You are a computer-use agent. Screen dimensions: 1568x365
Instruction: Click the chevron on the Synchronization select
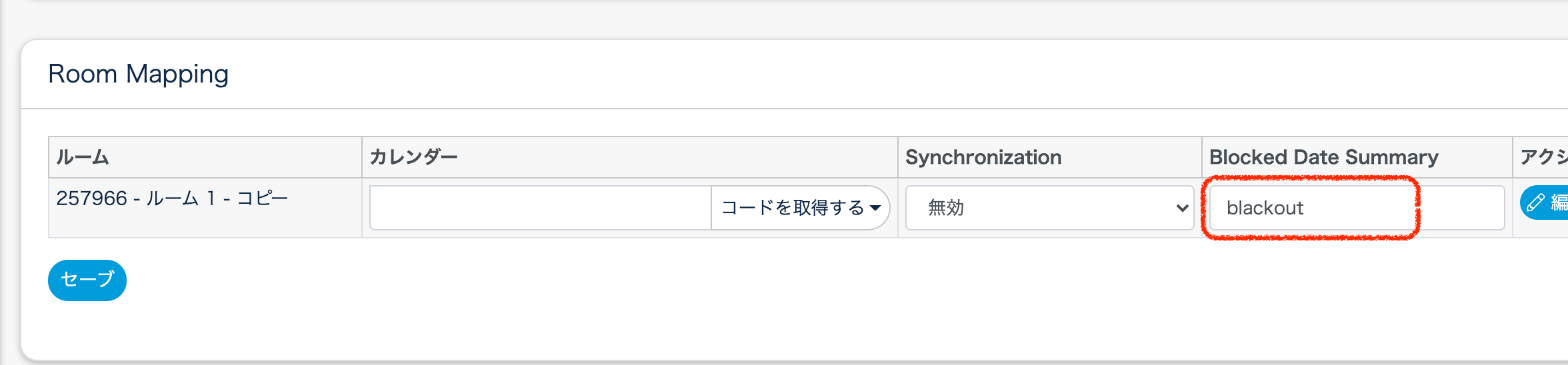[1182, 208]
